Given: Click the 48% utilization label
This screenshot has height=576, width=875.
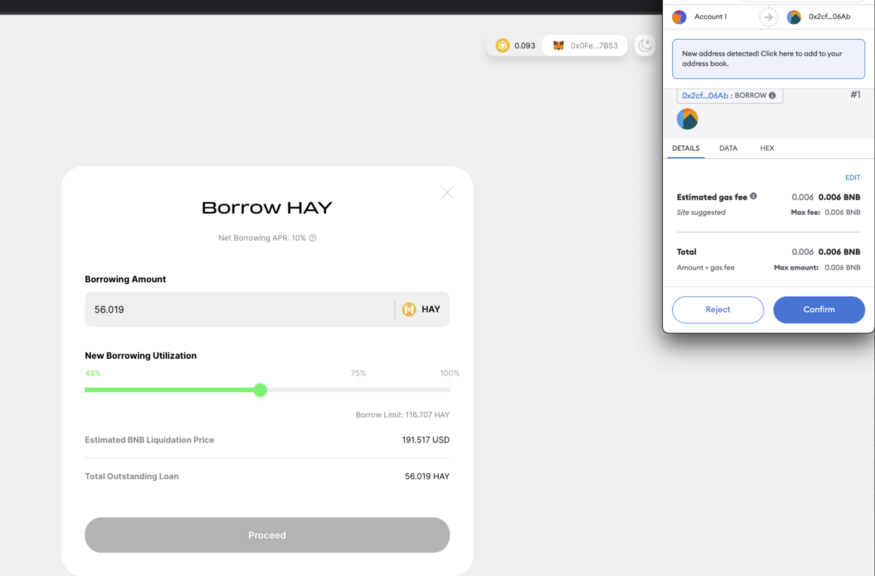Looking at the screenshot, I should coord(93,373).
